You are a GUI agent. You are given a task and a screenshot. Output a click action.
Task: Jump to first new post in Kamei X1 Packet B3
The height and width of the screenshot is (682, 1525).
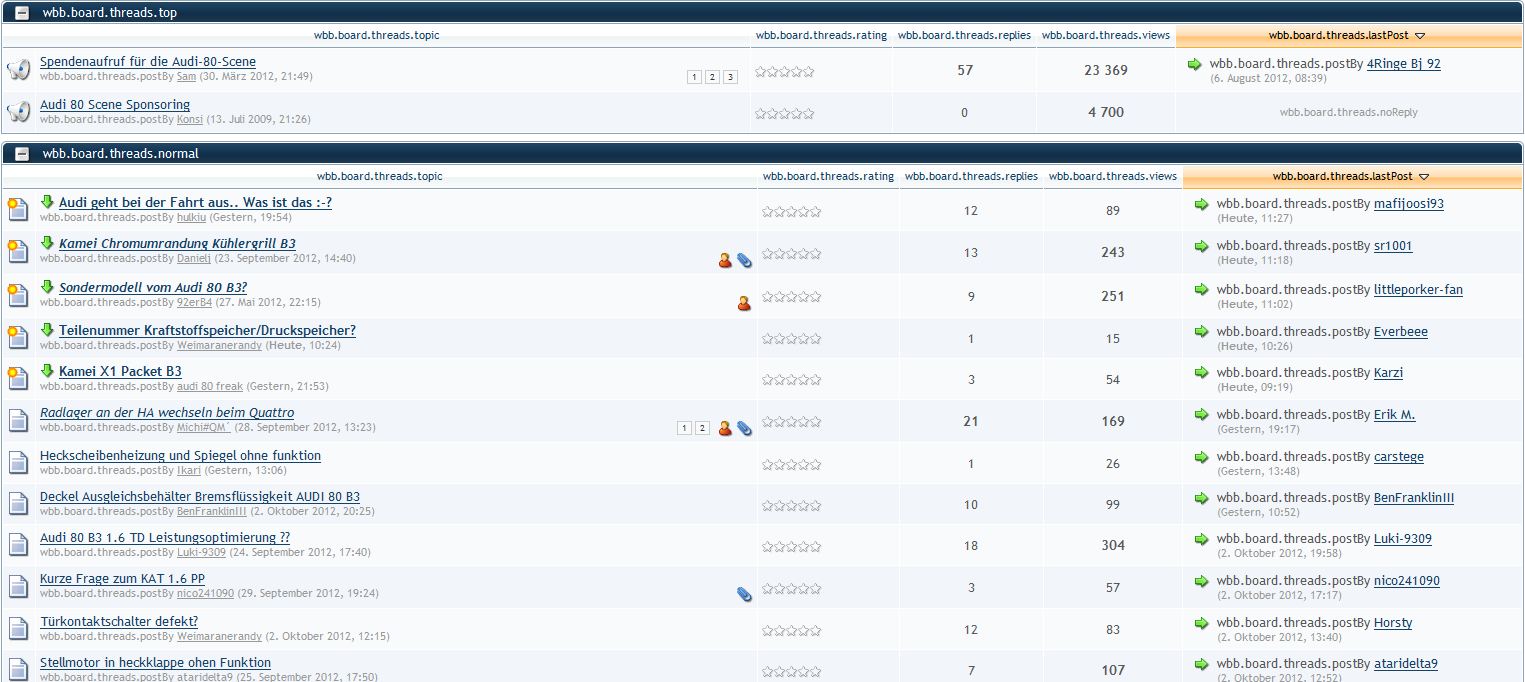(47, 371)
